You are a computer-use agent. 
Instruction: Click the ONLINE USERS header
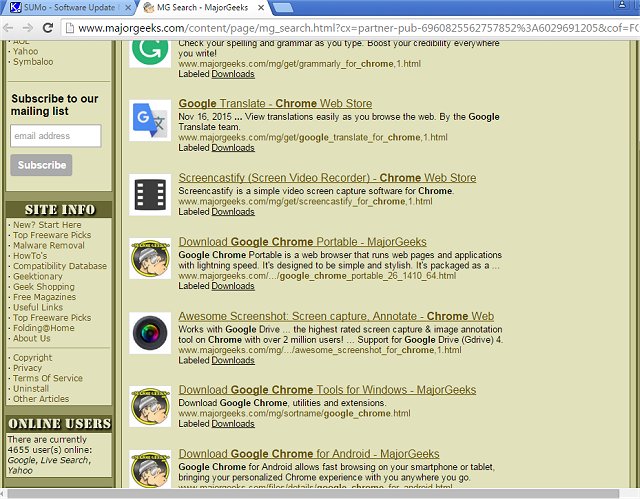pos(59,424)
